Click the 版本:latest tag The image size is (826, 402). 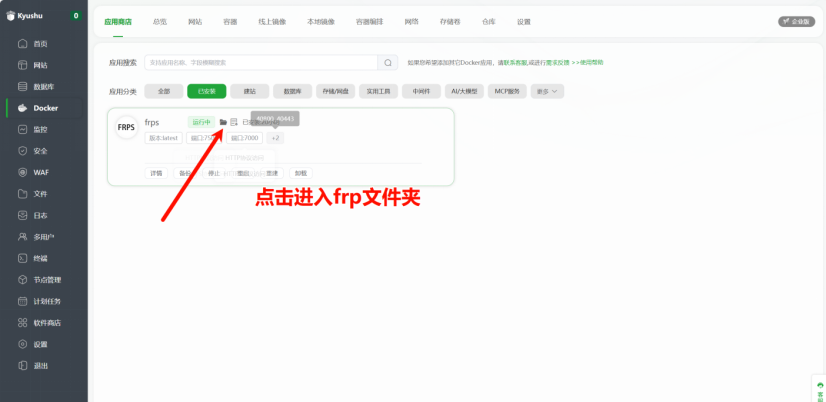pyautogui.click(x=164, y=138)
